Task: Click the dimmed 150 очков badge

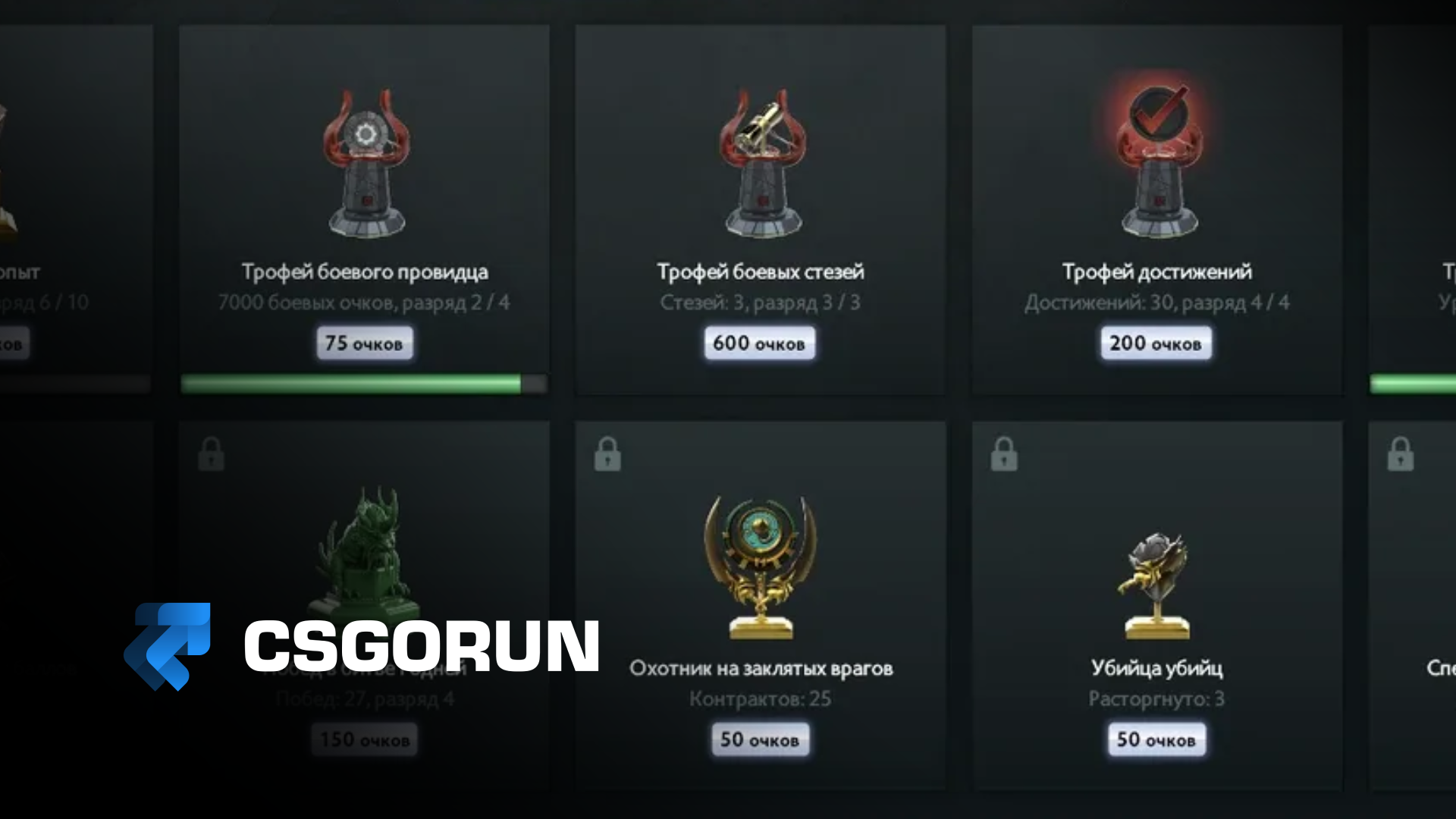Action: 365,739
